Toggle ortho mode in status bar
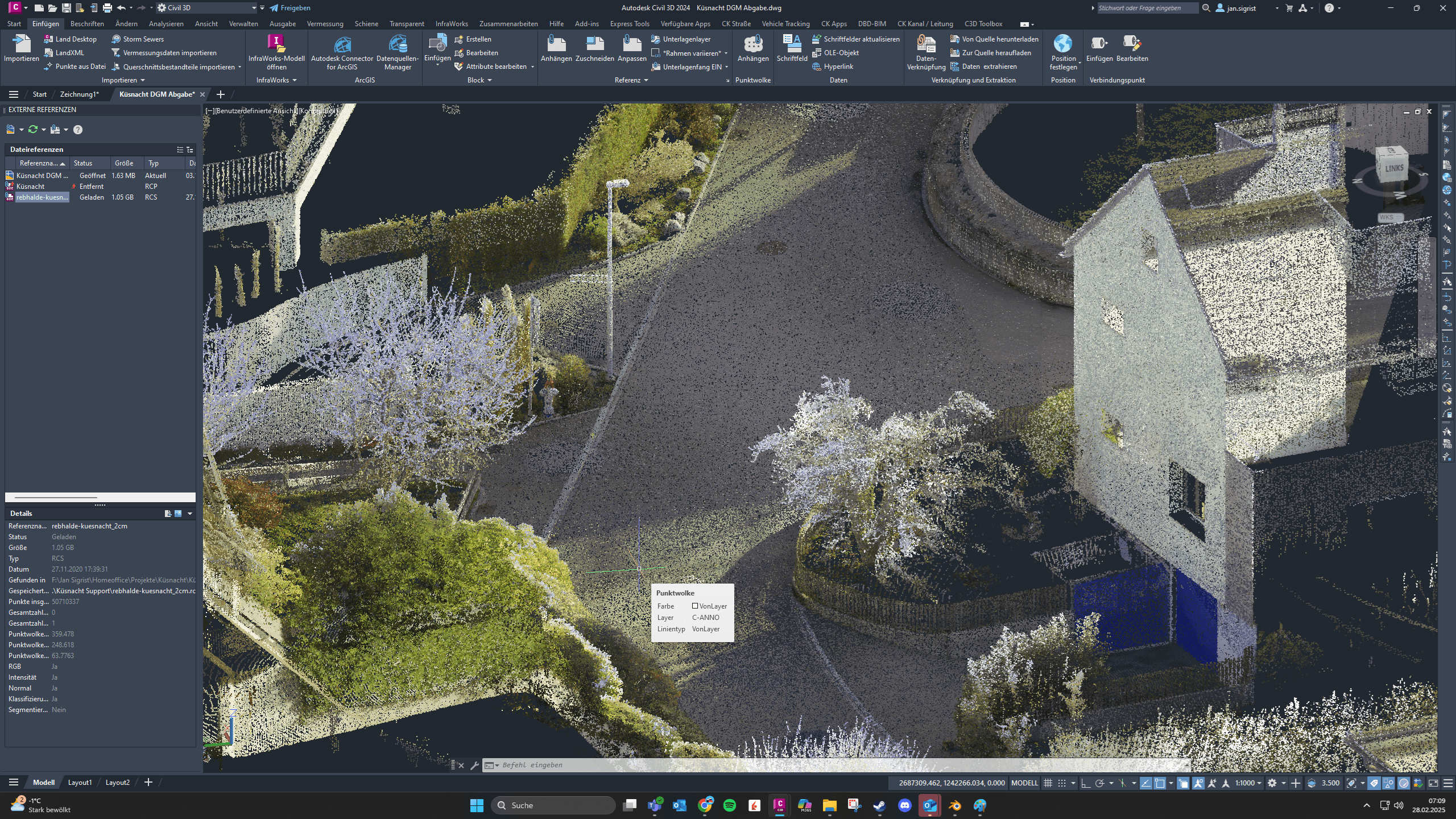 [1085, 783]
